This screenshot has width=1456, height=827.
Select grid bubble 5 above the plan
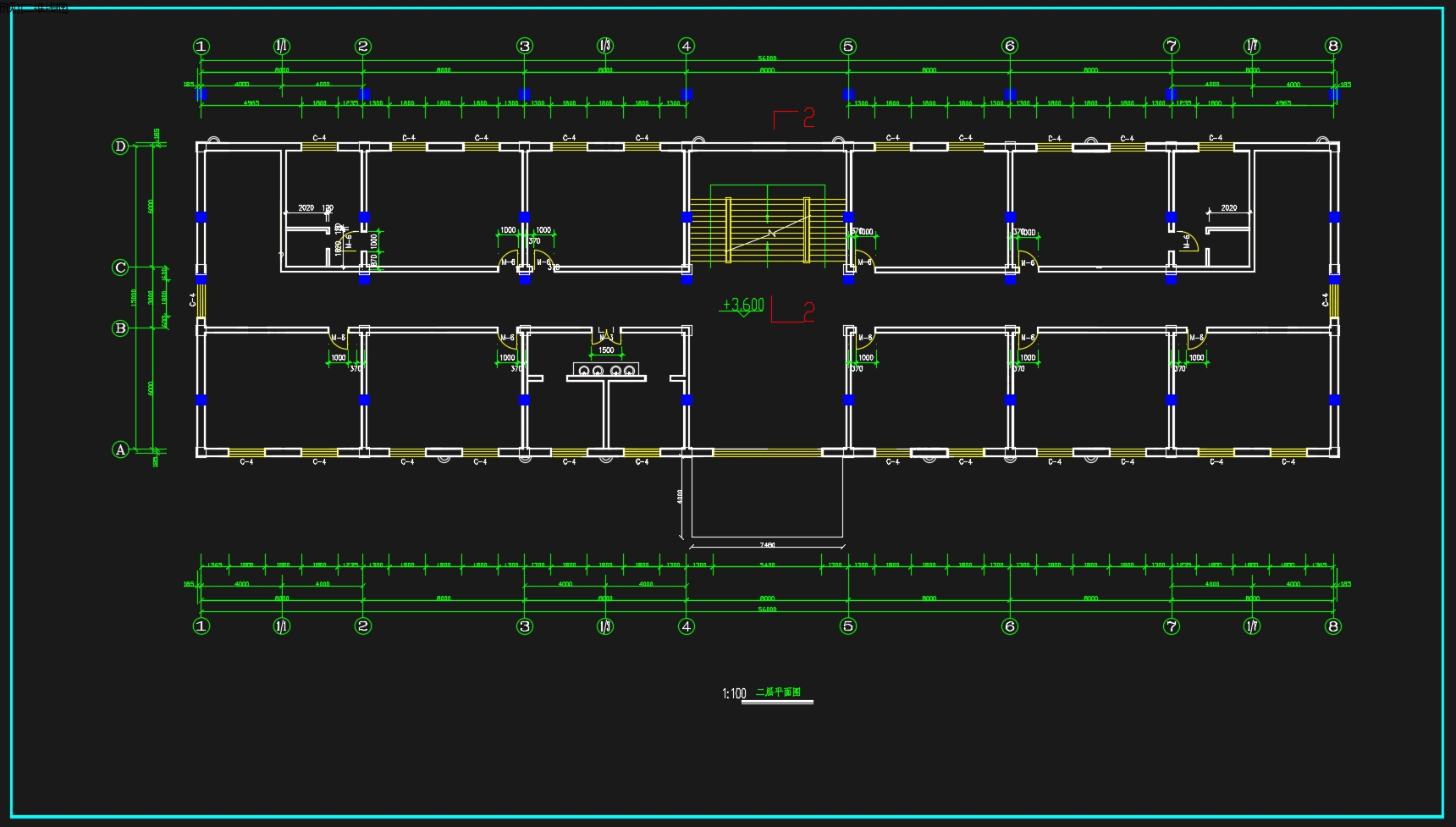[848, 47]
